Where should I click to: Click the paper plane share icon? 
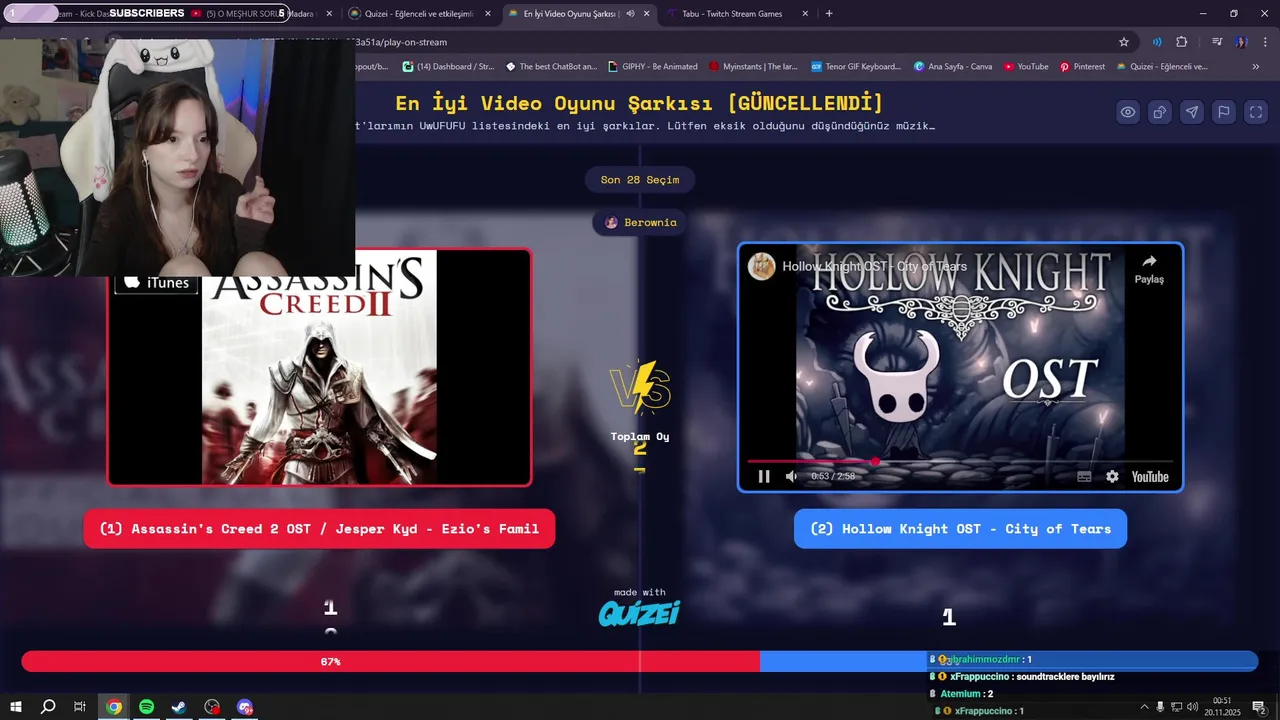(1192, 112)
